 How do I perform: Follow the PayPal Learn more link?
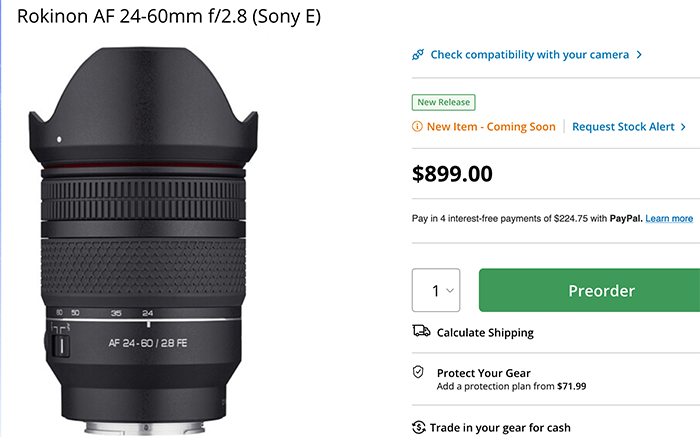669,218
